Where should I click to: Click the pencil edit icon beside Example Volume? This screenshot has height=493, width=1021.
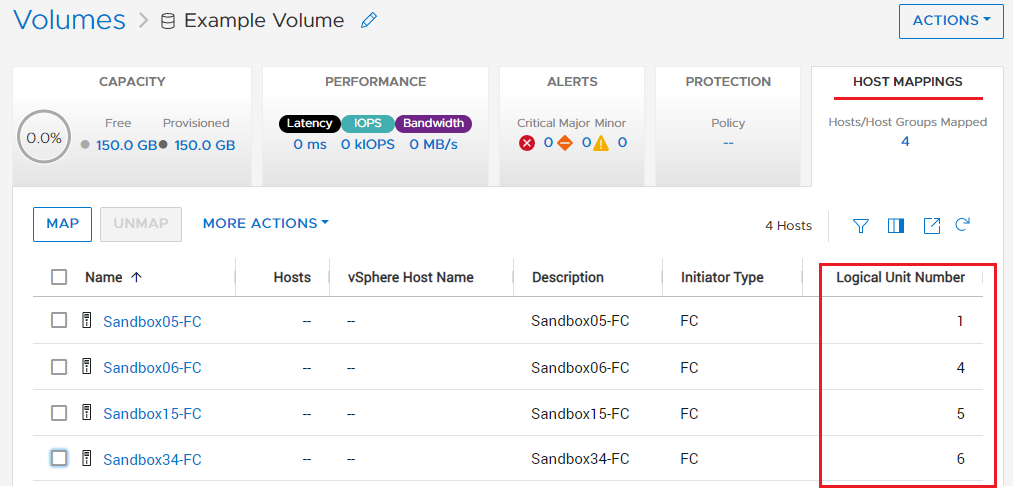click(x=369, y=21)
